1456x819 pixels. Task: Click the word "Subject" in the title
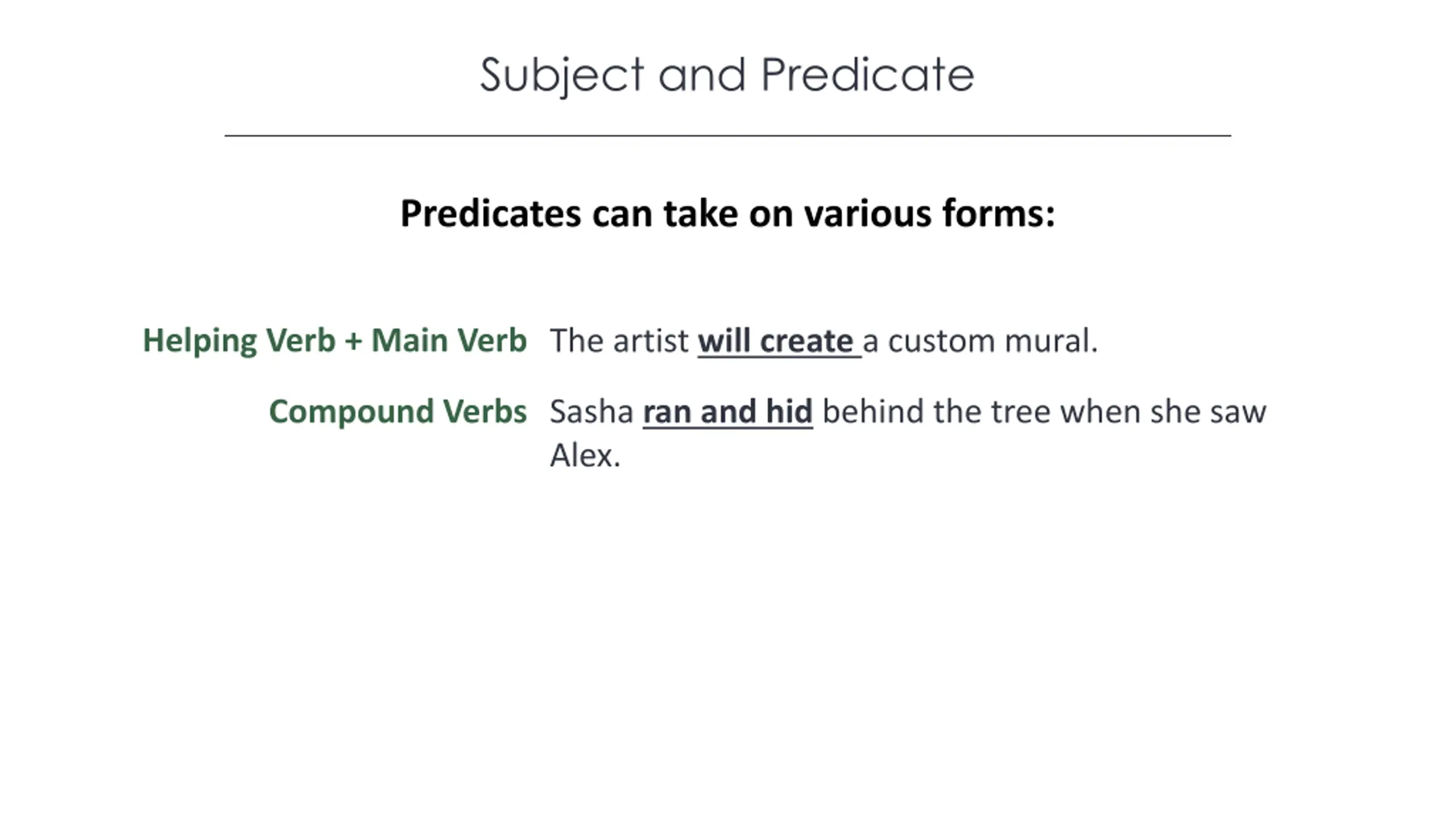(x=562, y=75)
